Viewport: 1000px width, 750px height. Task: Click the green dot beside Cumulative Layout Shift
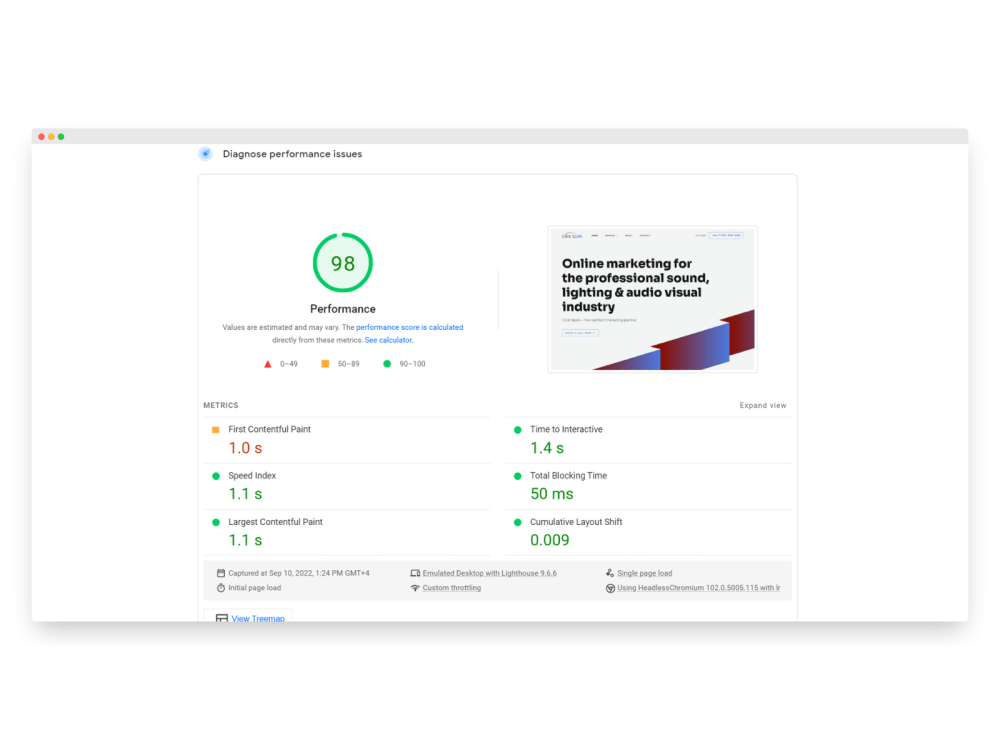pyautogui.click(x=517, y=522)
